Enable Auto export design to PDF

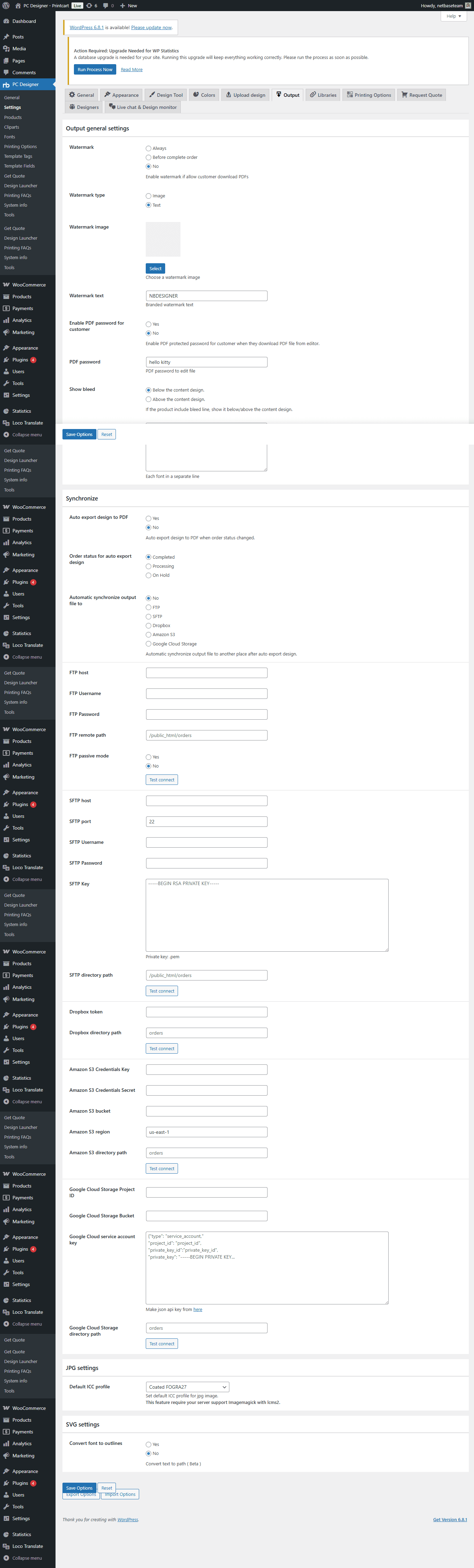(x=149, y=519)
